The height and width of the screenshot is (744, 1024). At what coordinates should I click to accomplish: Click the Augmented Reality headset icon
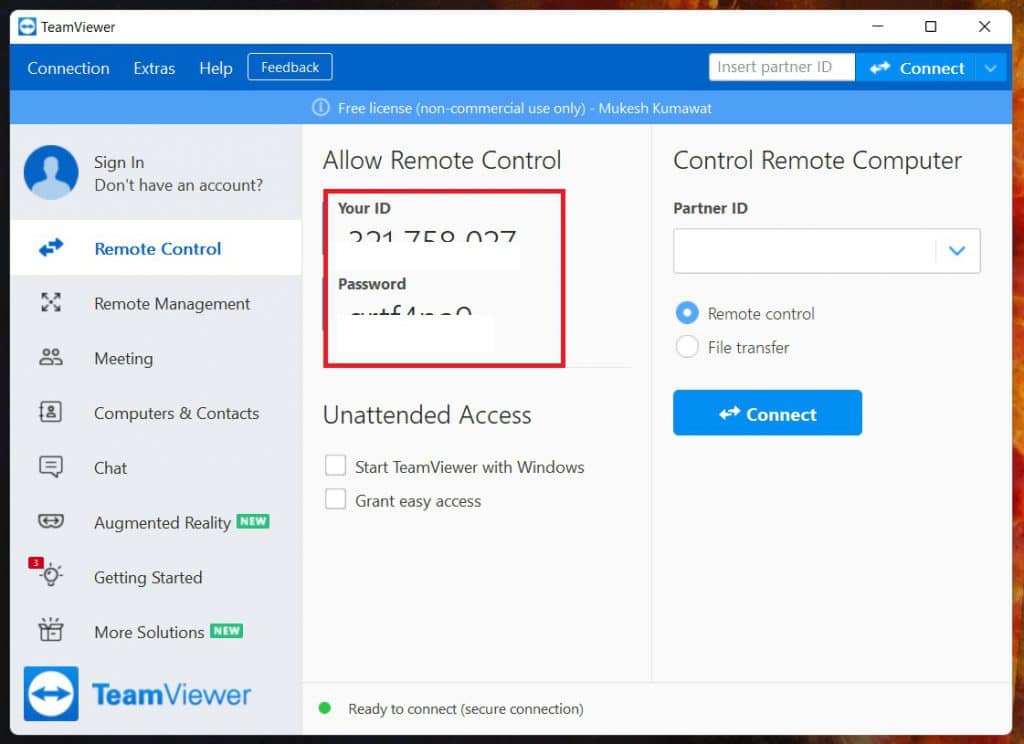pos(51,521)
